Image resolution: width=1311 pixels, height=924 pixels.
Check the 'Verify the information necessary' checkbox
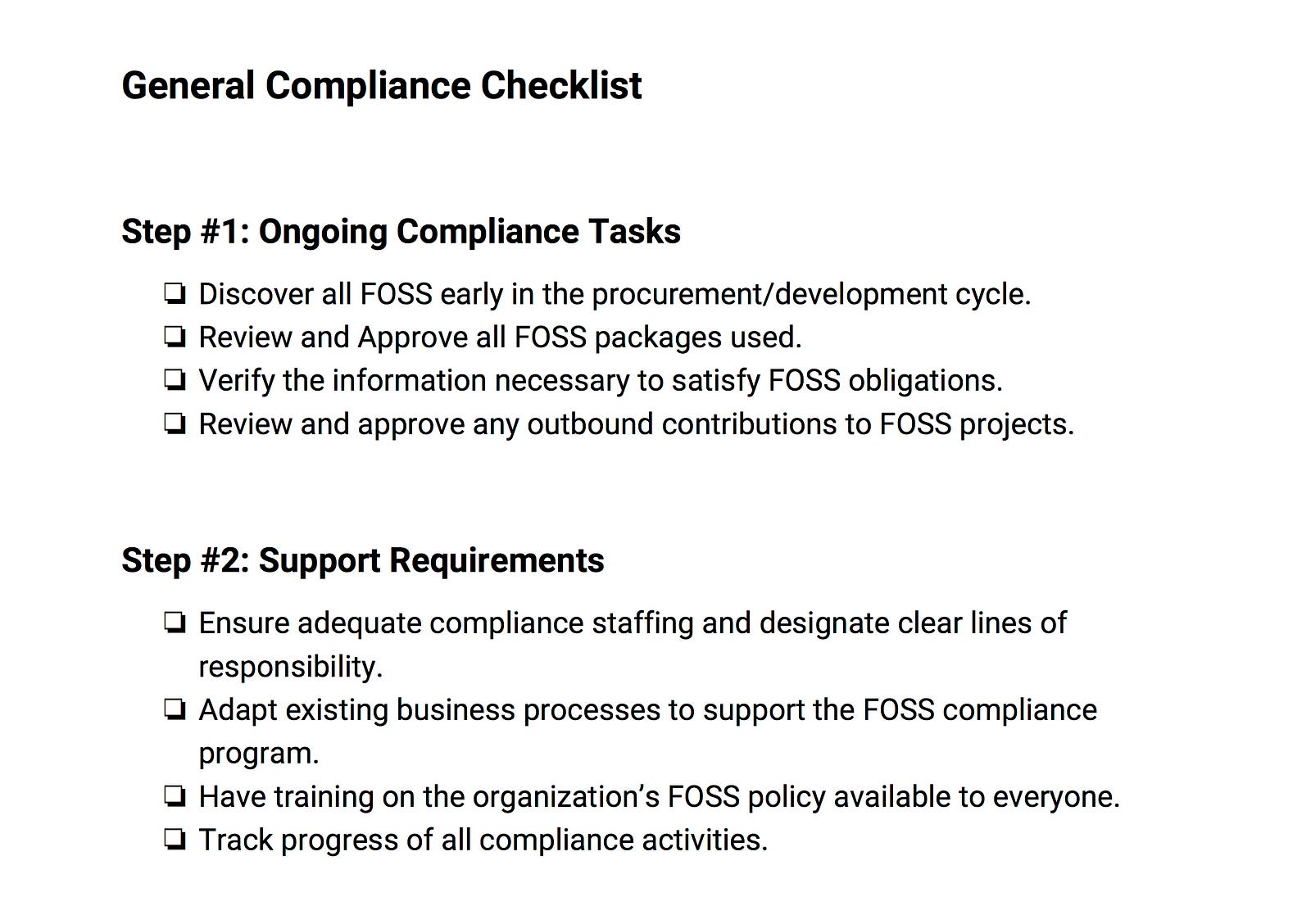pos(175,380)
